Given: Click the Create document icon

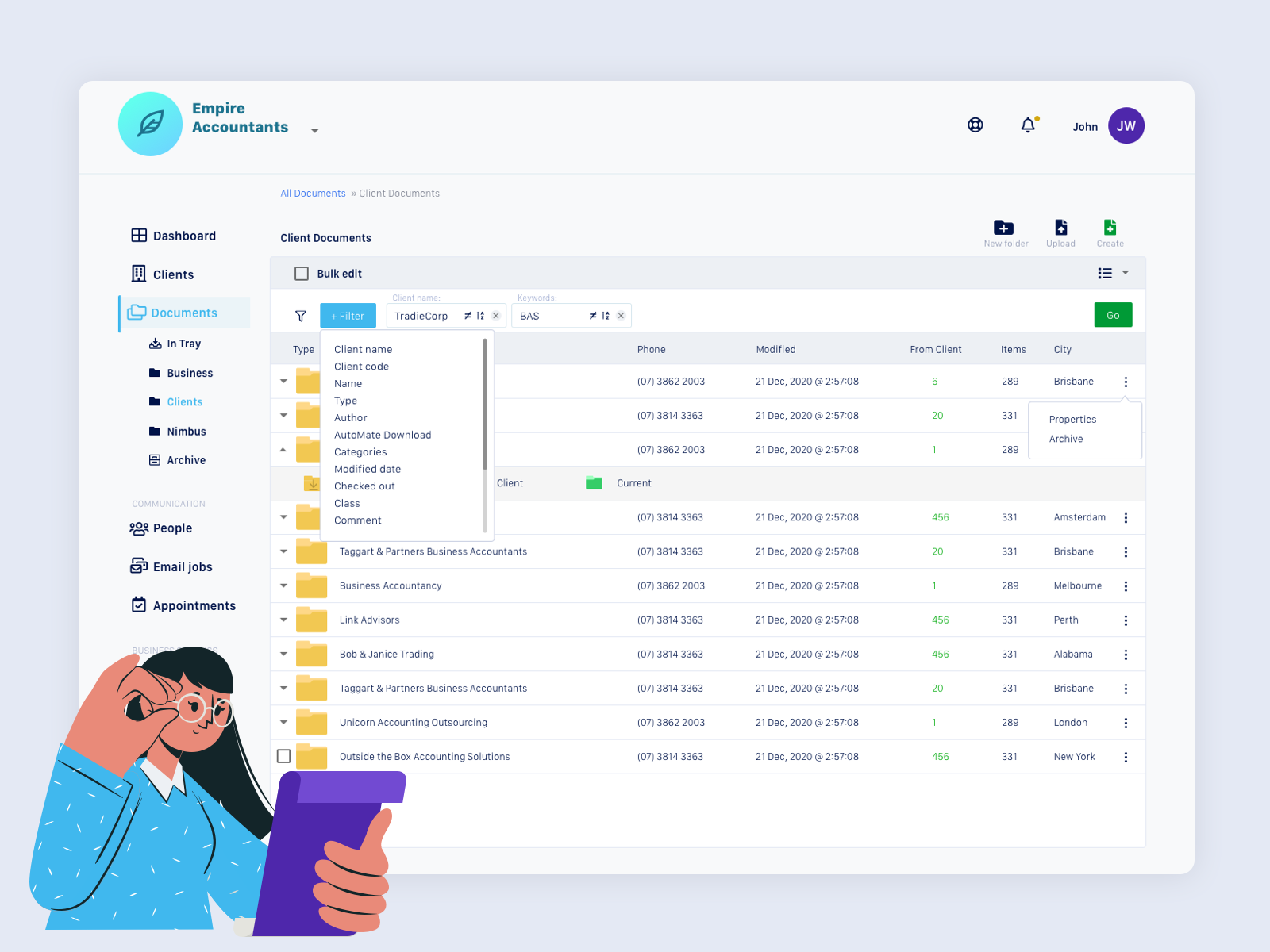Looking at the screenshot, I should [x=1110, y=228].
